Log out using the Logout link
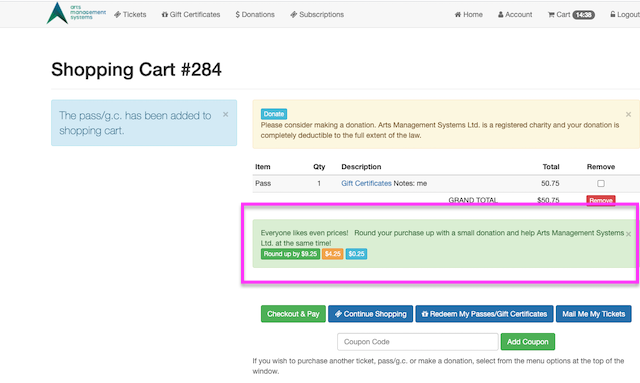This screenshot has width=640, height=383. 625,14
